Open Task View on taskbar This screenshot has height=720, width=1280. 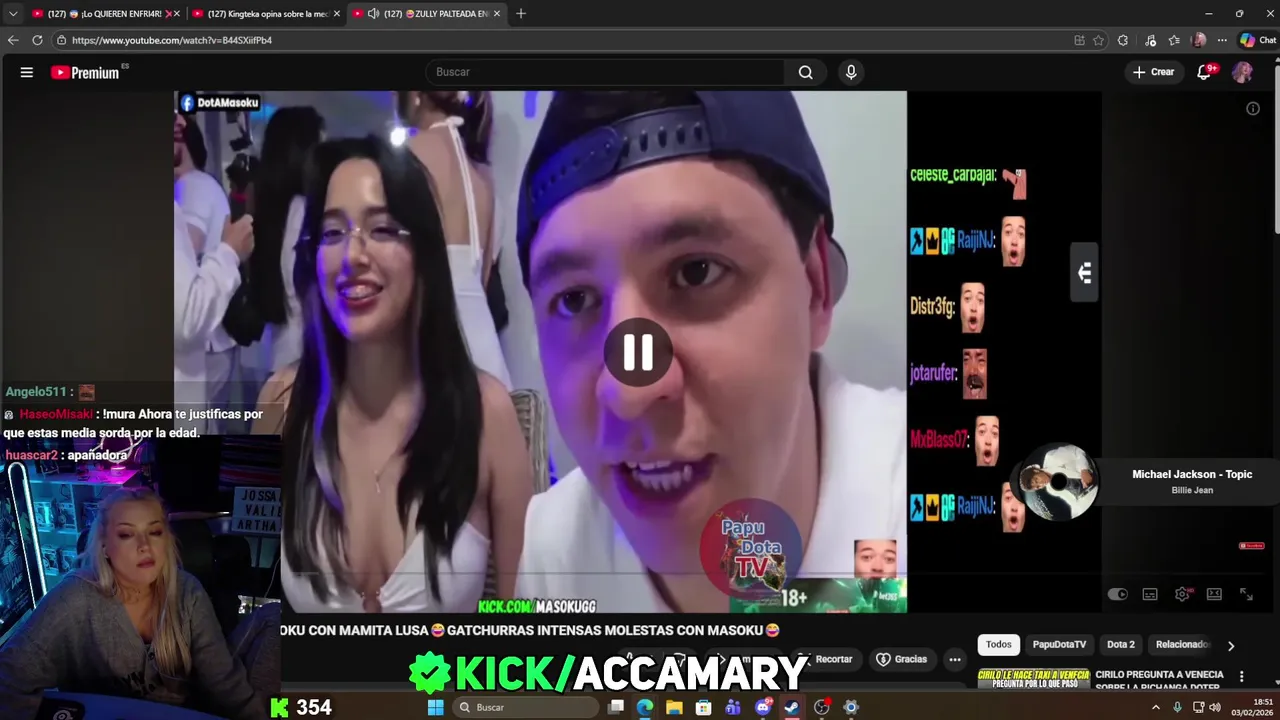616,707
